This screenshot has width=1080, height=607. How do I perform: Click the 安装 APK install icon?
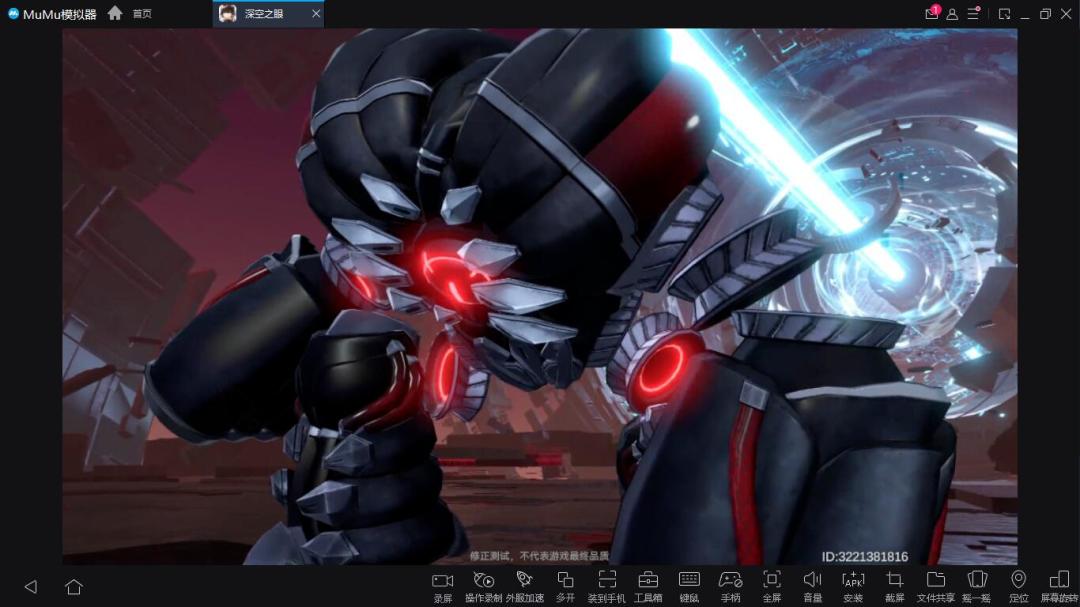coord(853,586)
